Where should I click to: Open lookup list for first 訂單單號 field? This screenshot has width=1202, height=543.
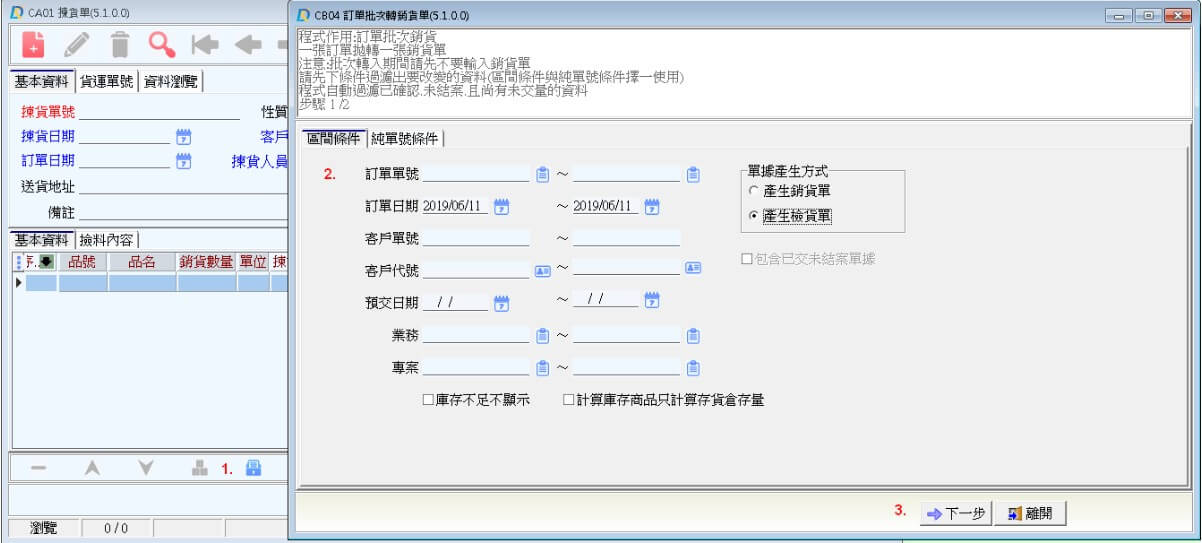[x=543, y=175]
